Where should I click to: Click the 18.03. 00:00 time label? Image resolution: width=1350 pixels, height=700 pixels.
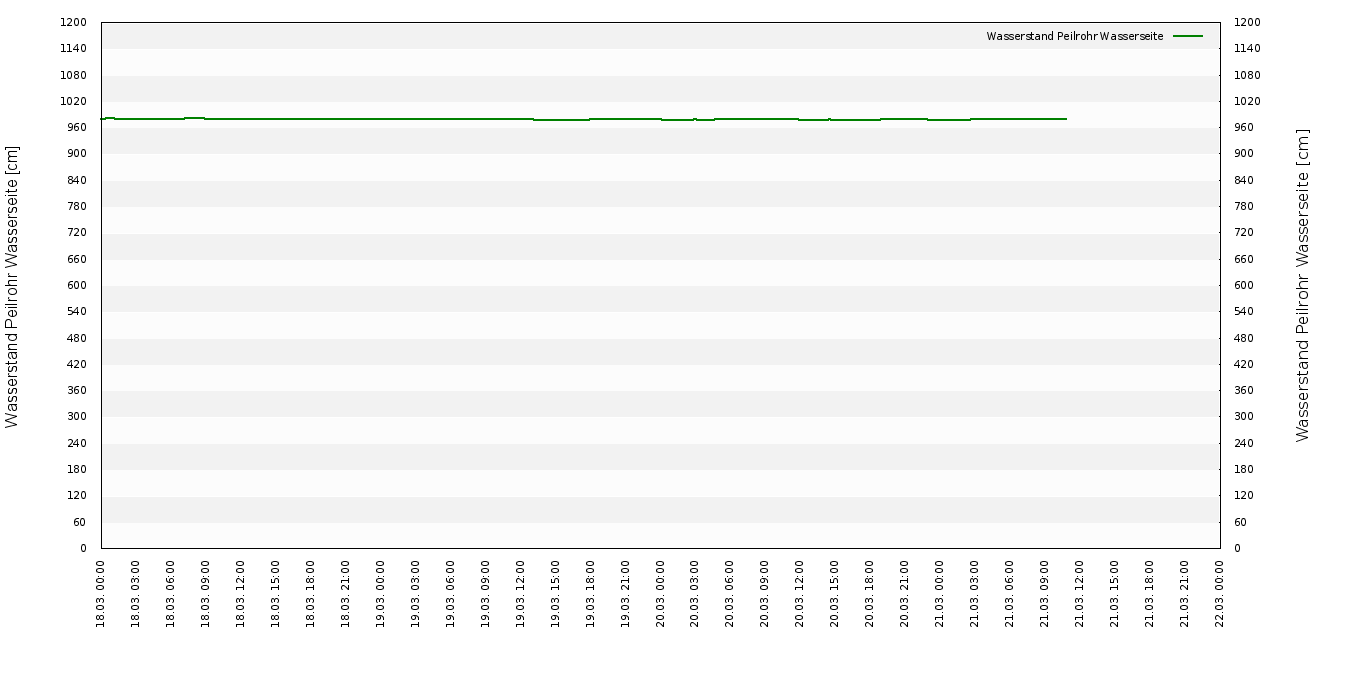pyautogui.click(x=101, y=594)
